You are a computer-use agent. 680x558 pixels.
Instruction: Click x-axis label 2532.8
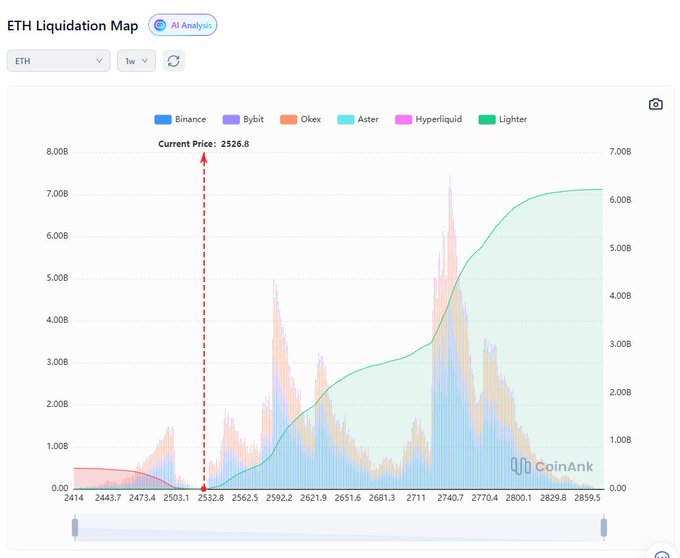tap(211, 498)
